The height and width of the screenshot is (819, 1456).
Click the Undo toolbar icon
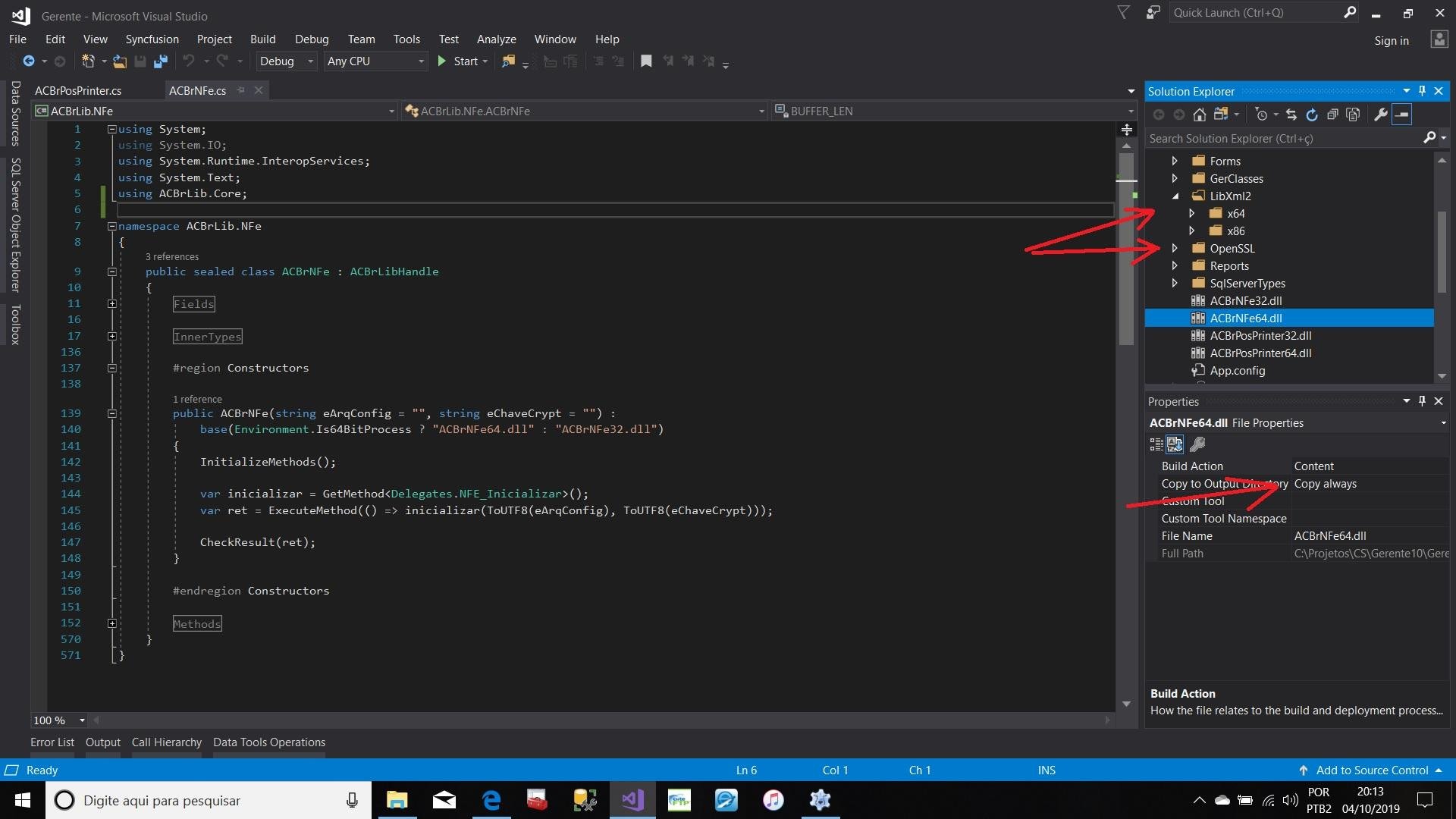[x=189, y=61]
